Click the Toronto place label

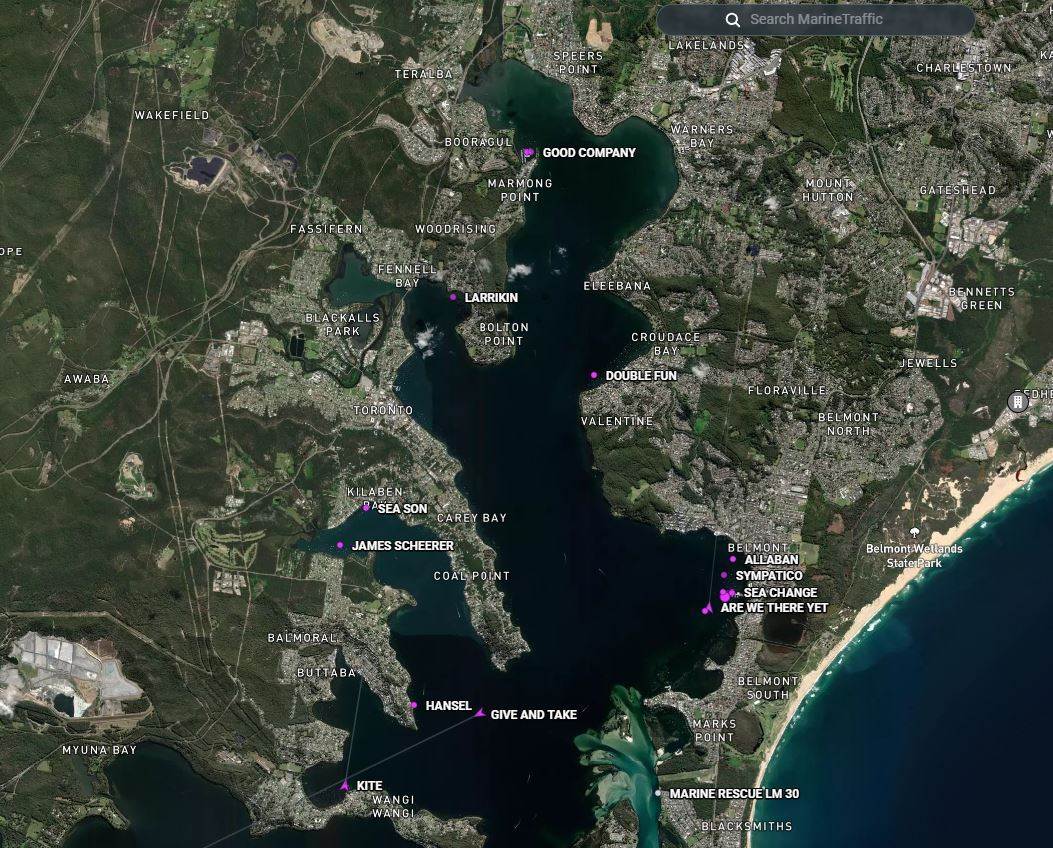tap(383, 411)
